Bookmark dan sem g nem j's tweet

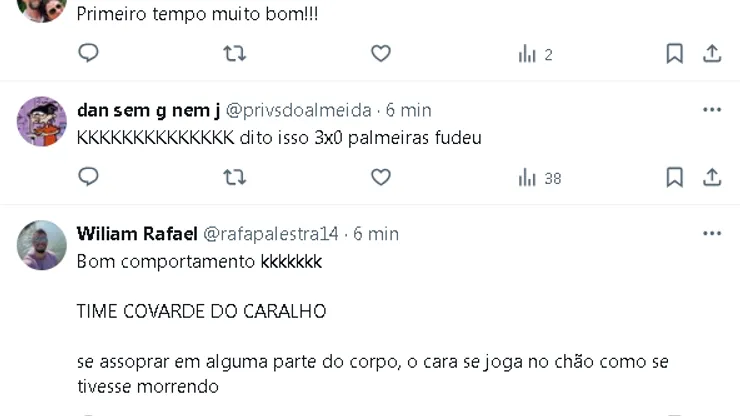675,177
